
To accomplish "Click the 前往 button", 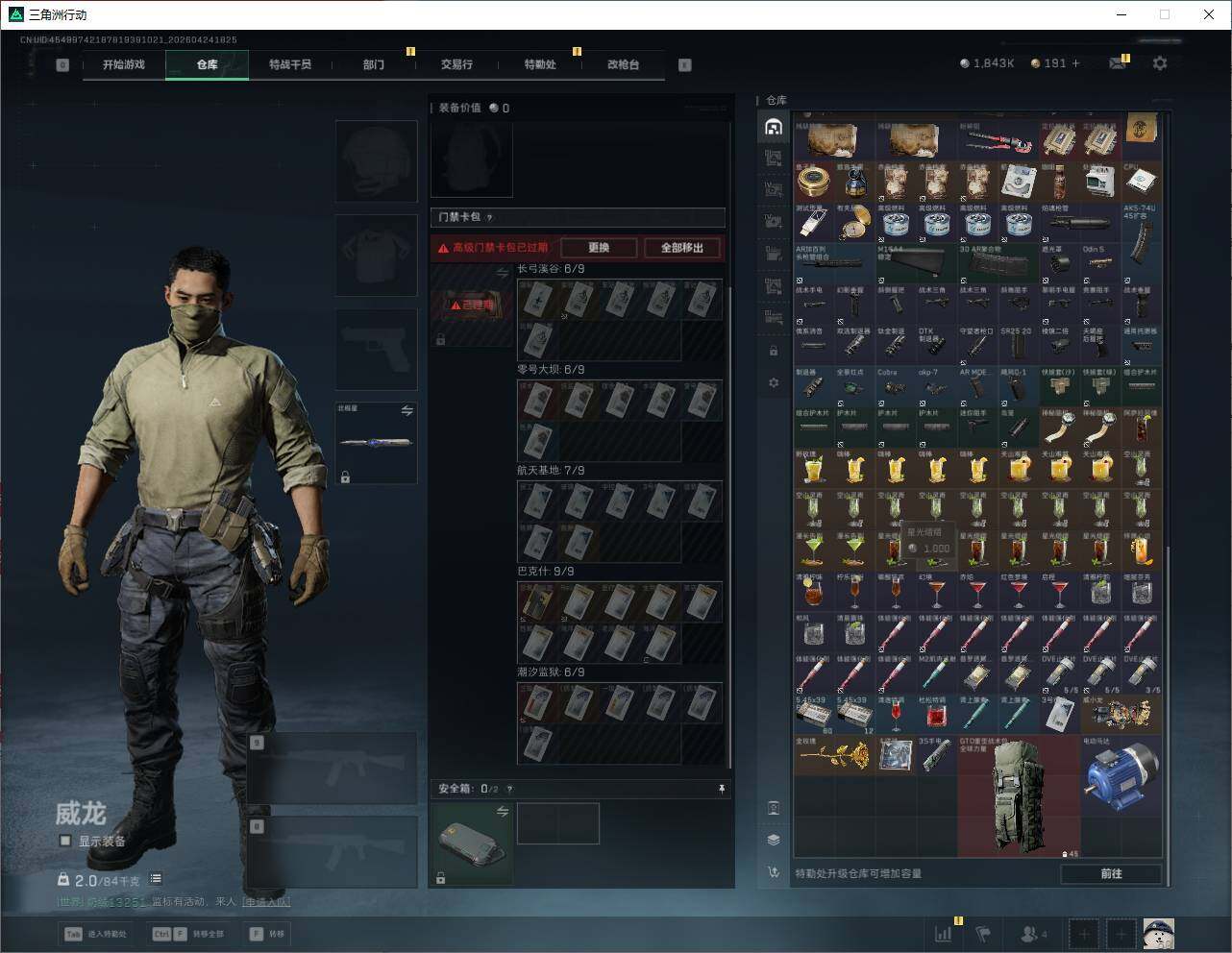I will 1111,873.
